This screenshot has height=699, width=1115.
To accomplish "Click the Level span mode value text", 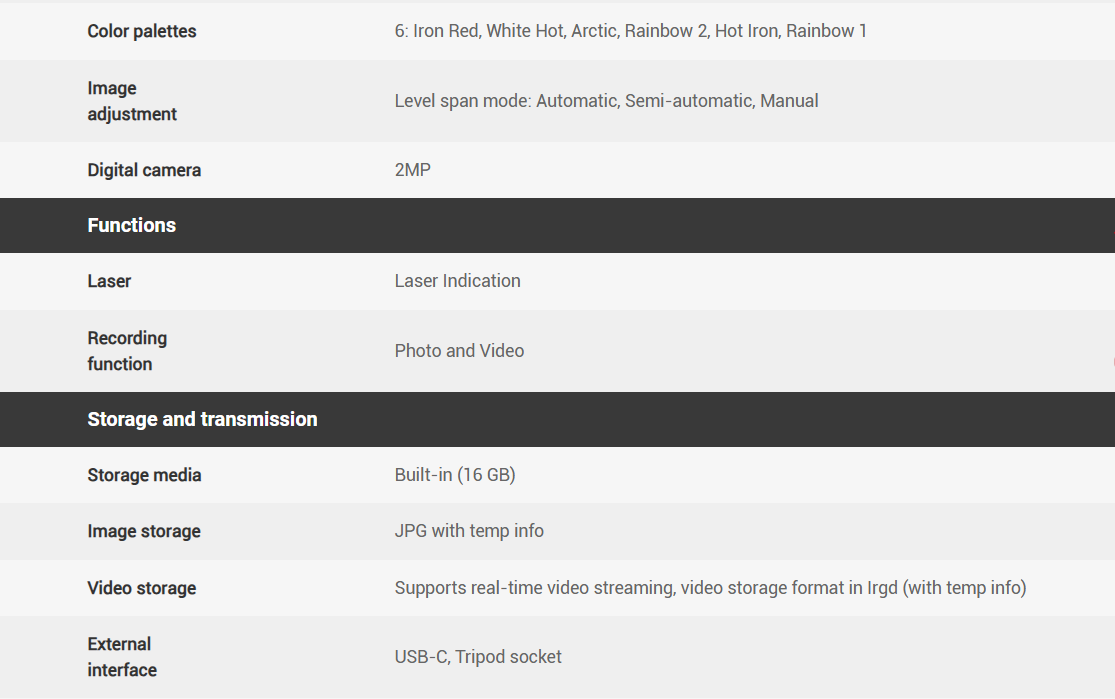I will tap(606, 101).
